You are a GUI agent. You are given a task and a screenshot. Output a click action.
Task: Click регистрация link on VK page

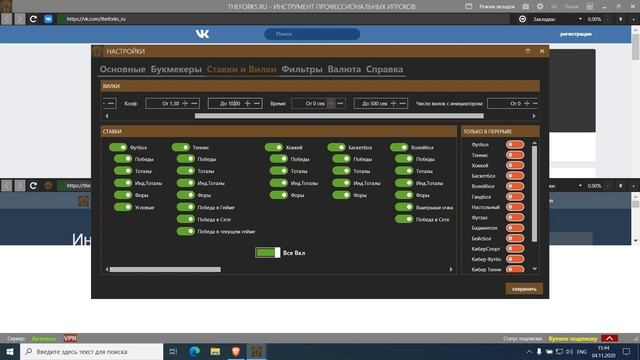tap(576, 34)
